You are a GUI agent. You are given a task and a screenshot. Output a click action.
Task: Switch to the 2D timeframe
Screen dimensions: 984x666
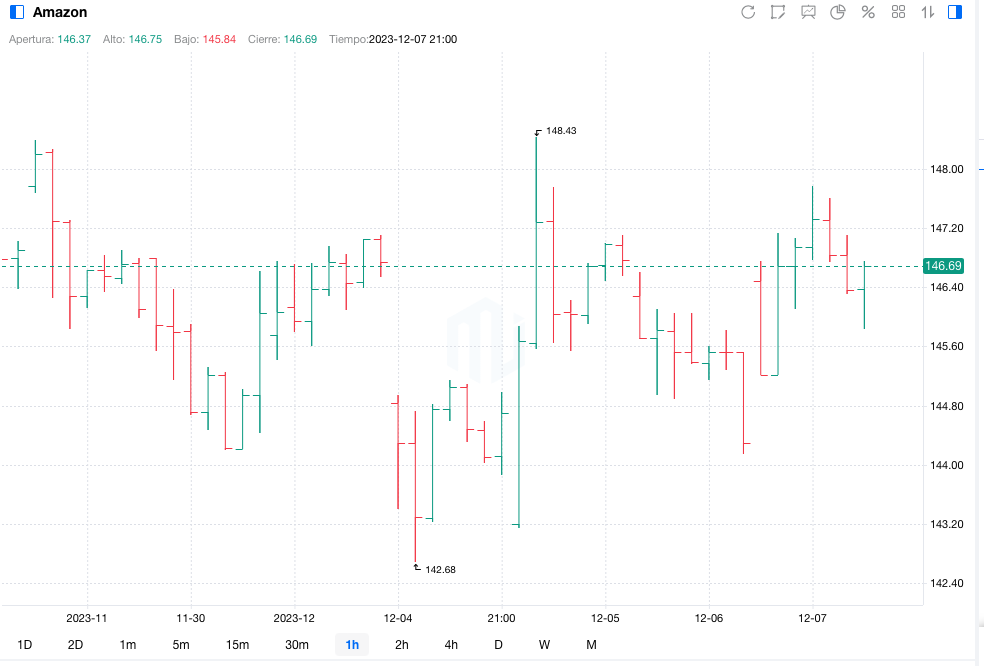(x=75, y=645)
